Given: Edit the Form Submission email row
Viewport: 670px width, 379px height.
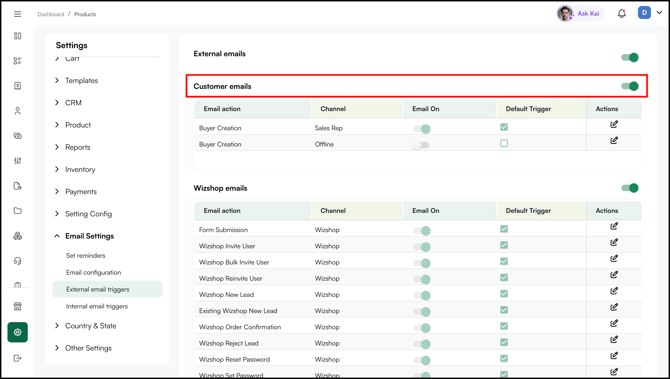Looking at the screenshot, I should click(x=614, y=226).
